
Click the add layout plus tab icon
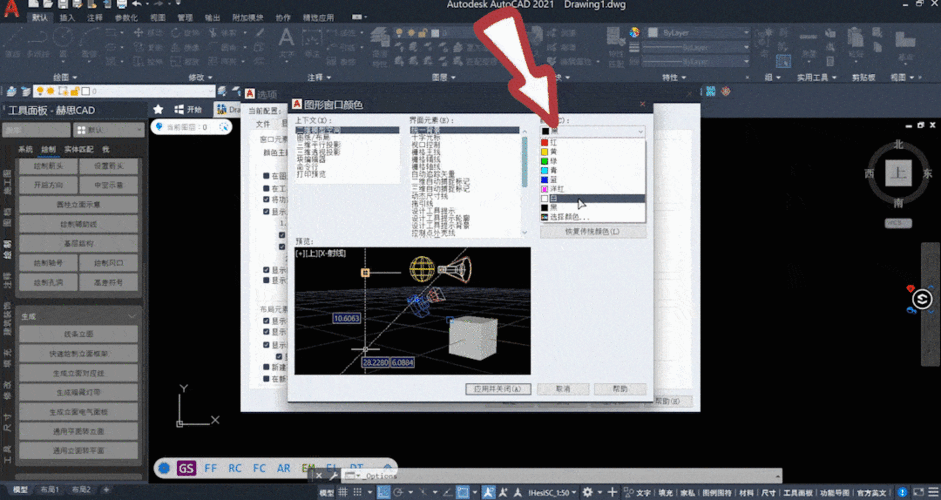106,490
